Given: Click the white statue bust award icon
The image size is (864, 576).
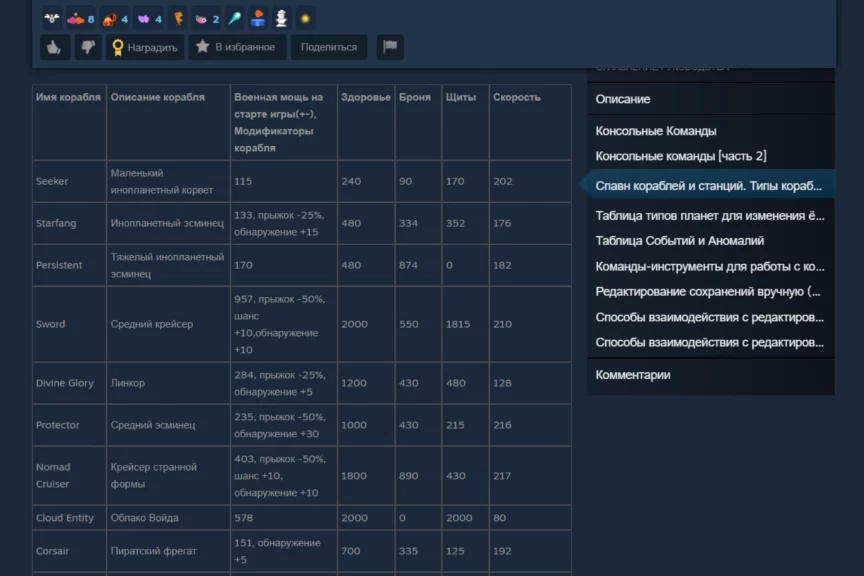Looking at the screenshot, I should [281, 18].
